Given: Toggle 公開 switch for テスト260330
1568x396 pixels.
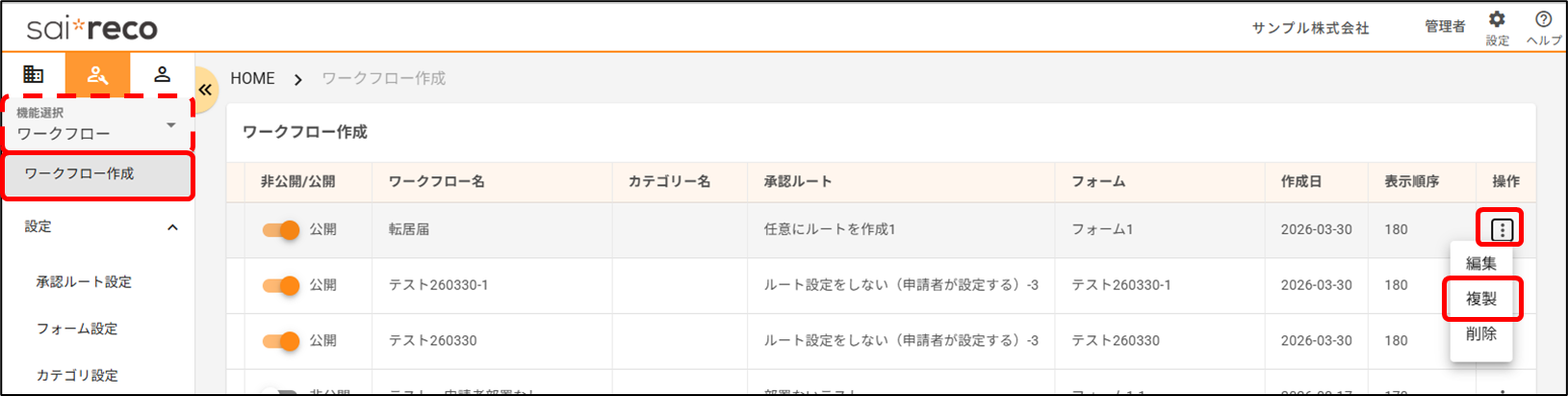Looking at the screenshot, I should pyautogui.click(x=281, y=341).
